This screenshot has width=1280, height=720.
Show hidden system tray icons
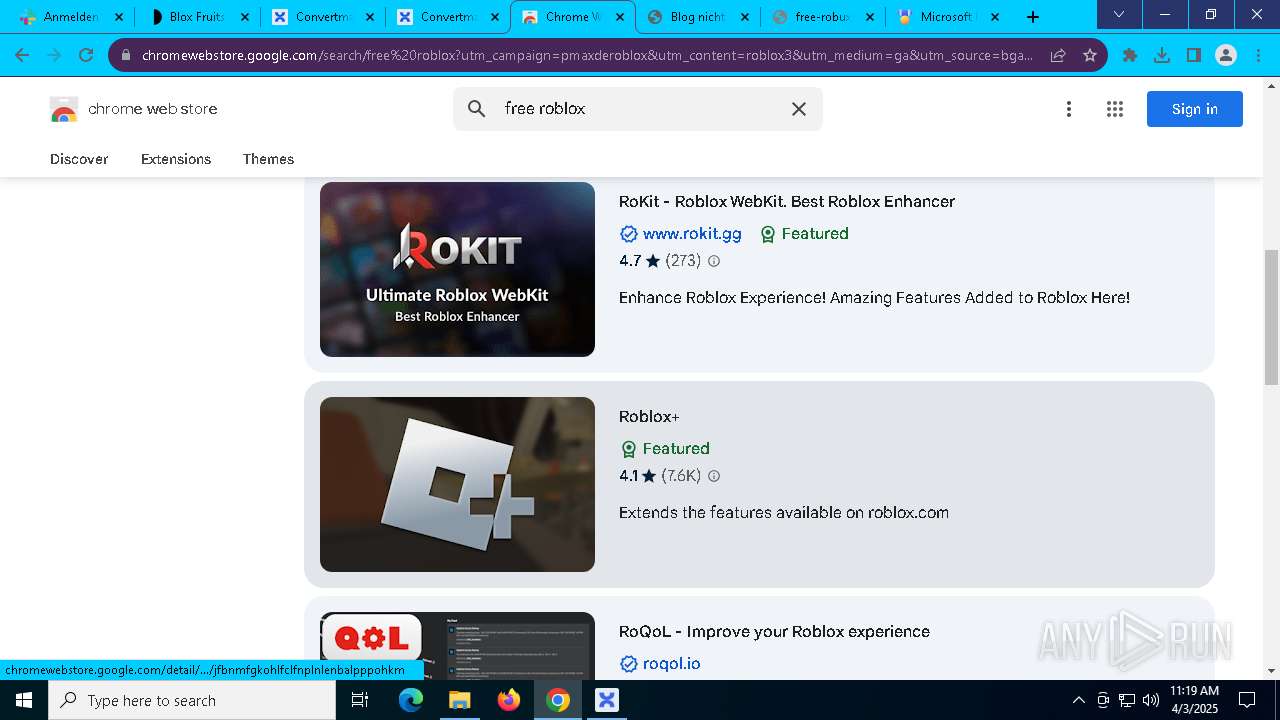(1078, 700)
